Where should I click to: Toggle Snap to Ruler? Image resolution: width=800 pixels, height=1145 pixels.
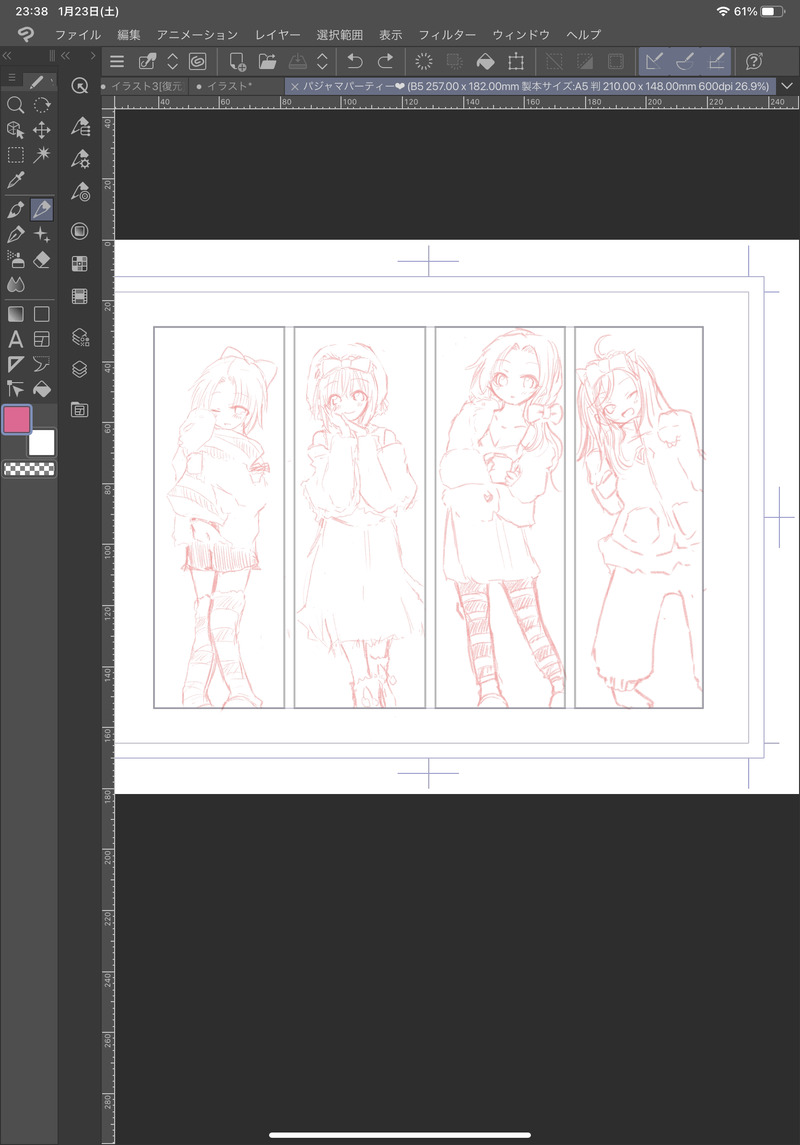654,61
